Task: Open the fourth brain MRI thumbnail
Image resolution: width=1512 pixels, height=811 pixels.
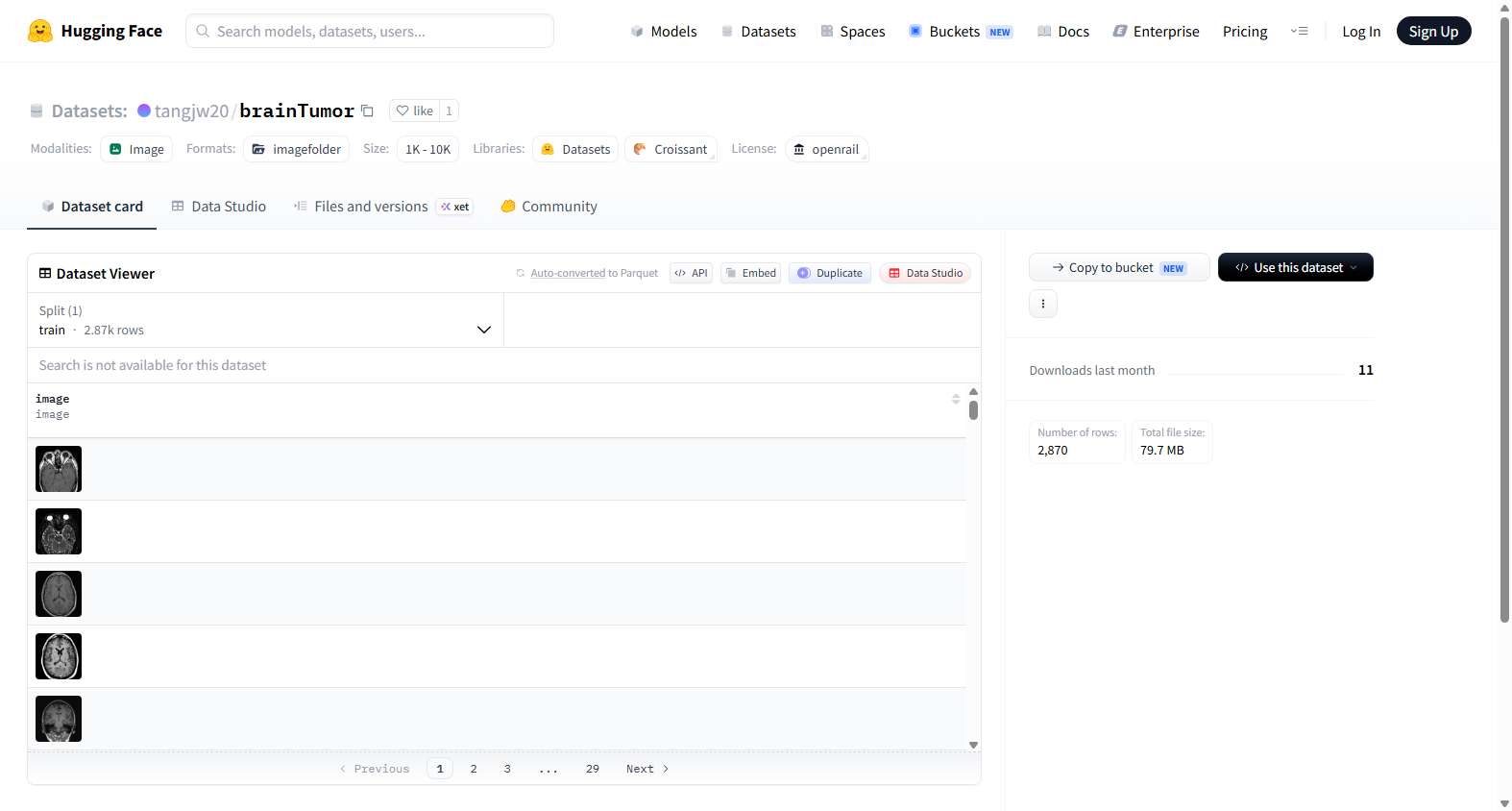Action: point(59,656)
